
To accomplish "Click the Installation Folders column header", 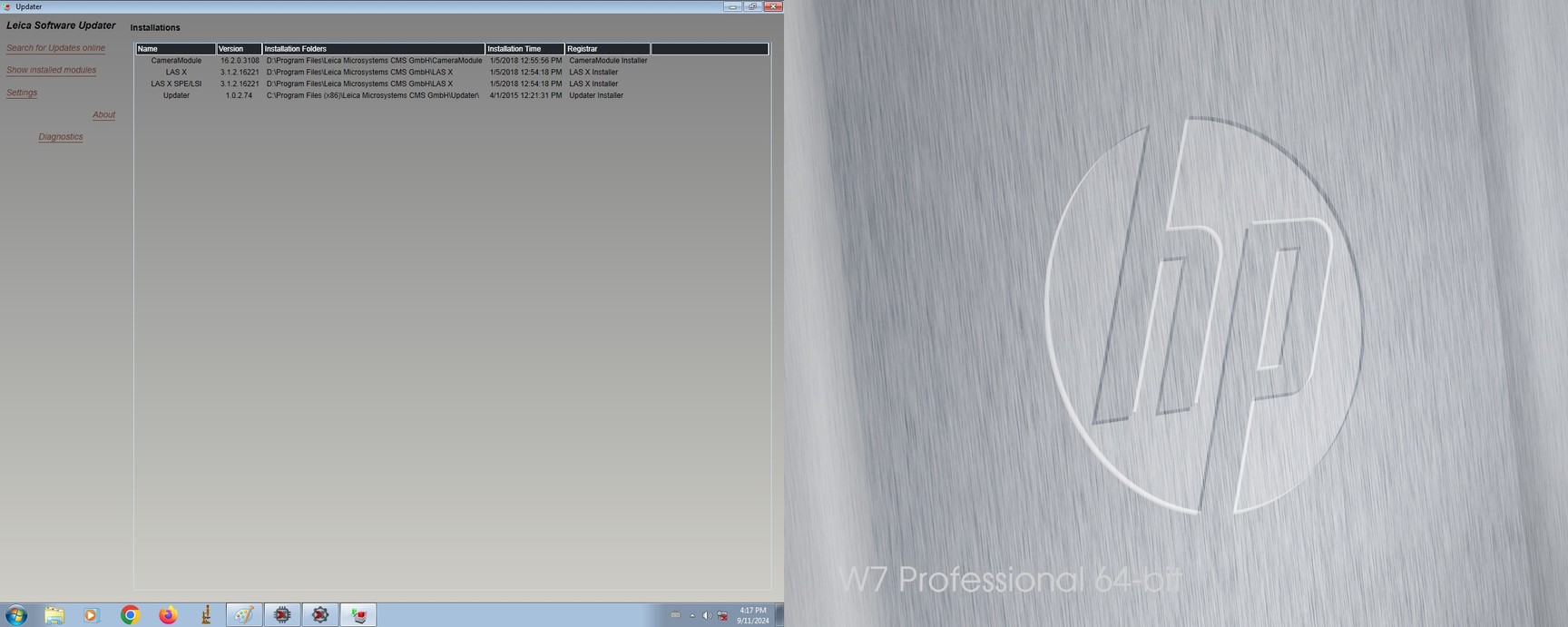I will [x=373, y=49].
